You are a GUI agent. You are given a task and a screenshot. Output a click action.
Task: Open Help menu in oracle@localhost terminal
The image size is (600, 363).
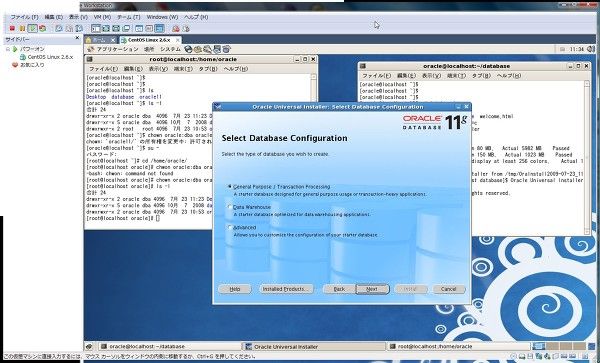tap(509, 76)
